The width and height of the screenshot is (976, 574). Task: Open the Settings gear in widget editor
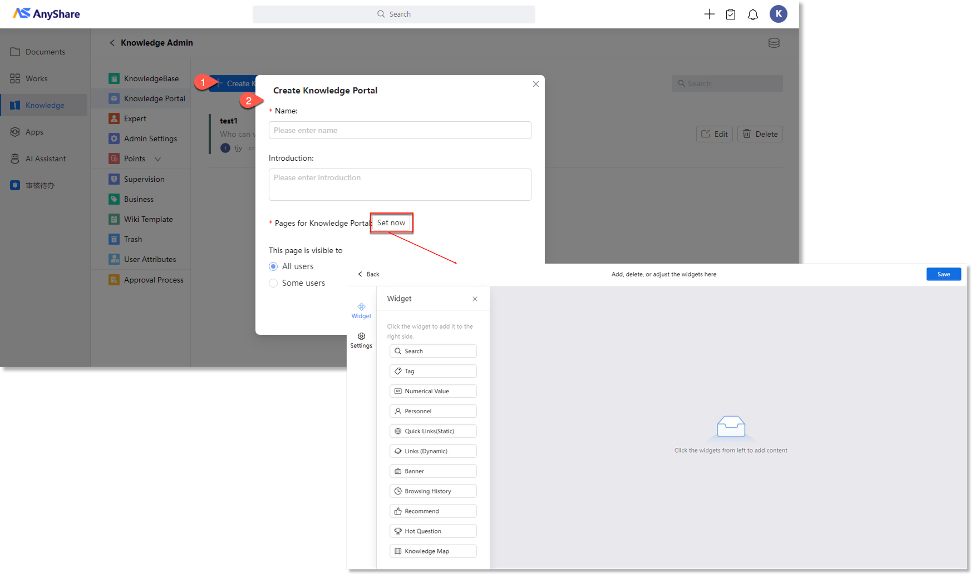pyautogui.click(x=361, y=339)
